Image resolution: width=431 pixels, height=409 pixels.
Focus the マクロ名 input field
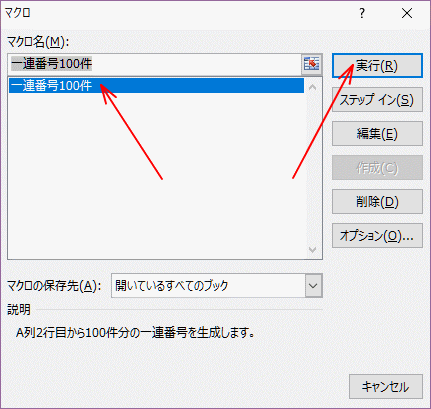155,64
